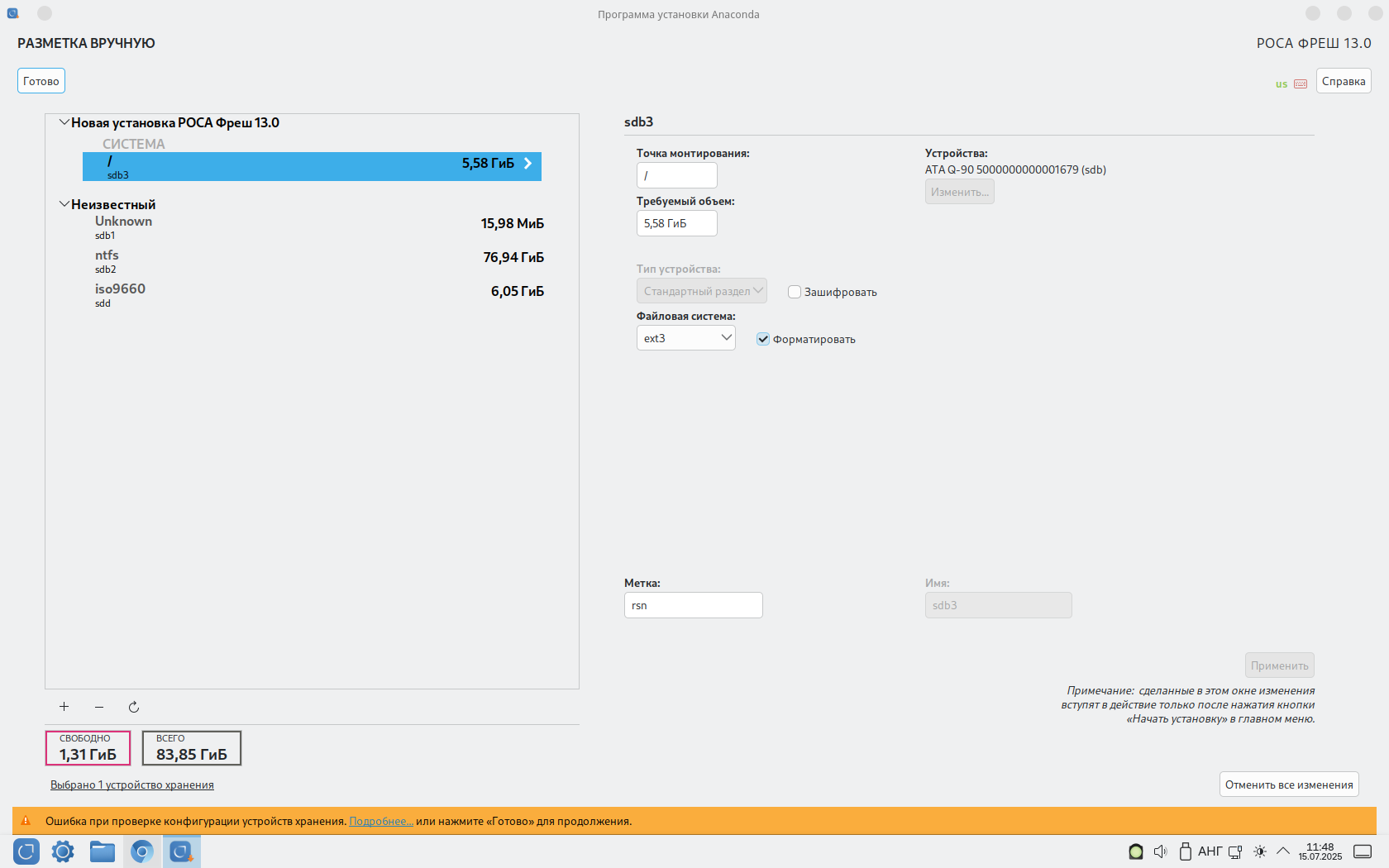Click the show desktop icon in tray
Screen dimensions: 1389x868
click(x=1363, y=851)
